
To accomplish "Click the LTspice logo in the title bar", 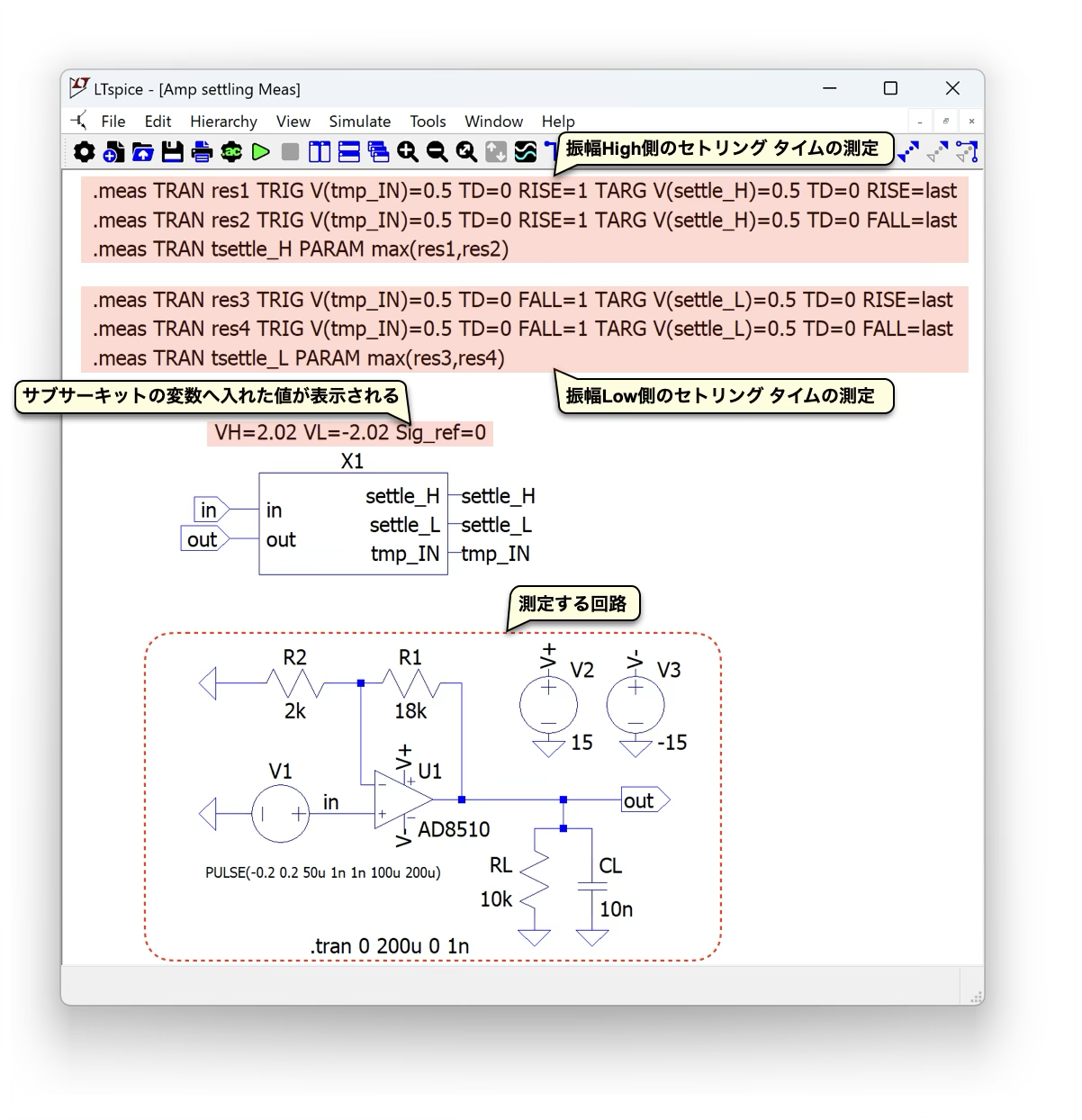I will (79, 87).
